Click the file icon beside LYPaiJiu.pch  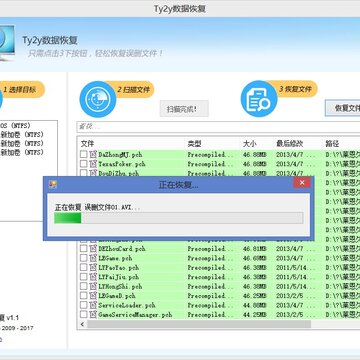click(x=93, y=277)
